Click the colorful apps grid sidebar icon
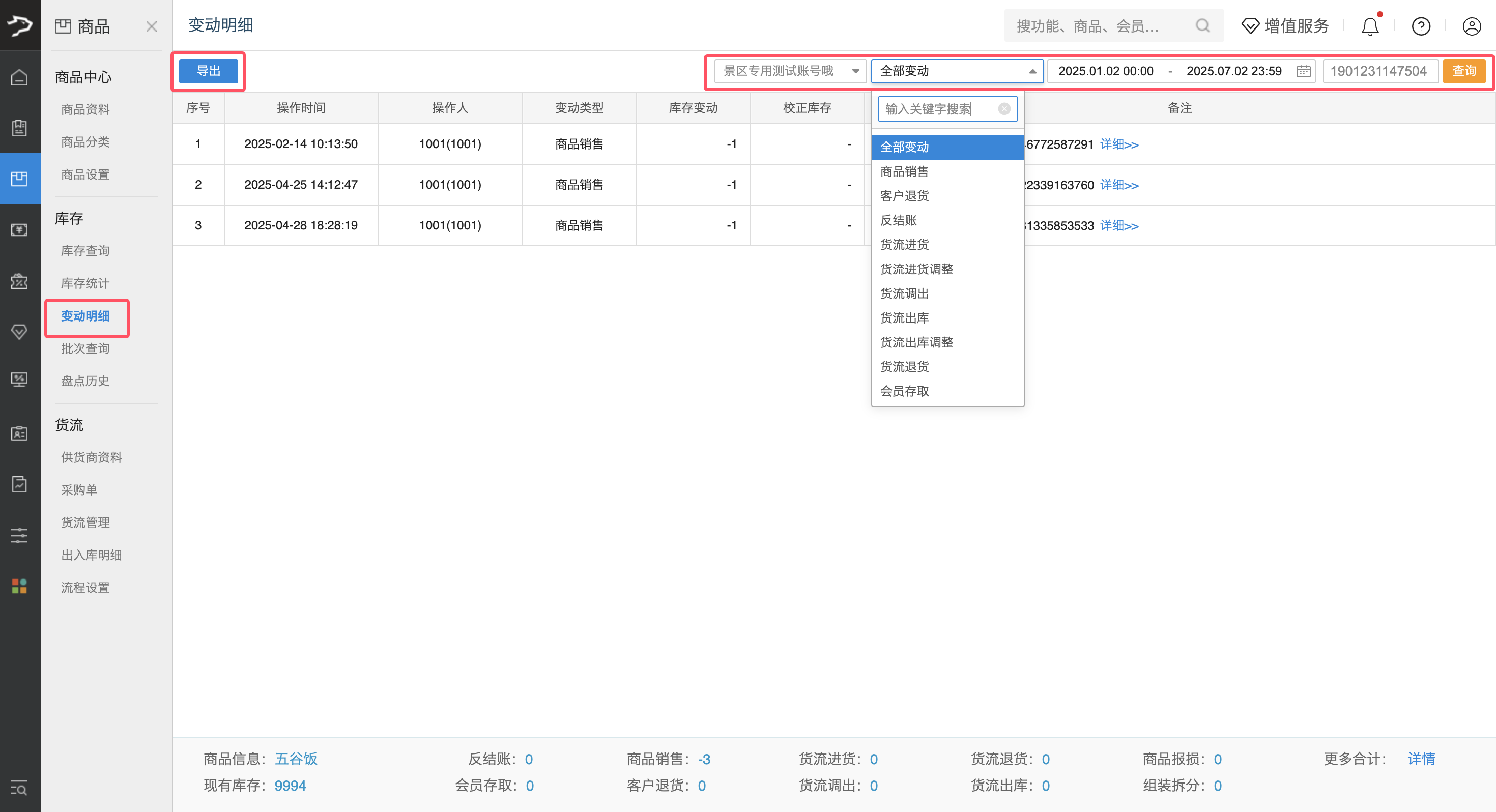This screenshot has height=812, width=1496. (x=19, y=586)
